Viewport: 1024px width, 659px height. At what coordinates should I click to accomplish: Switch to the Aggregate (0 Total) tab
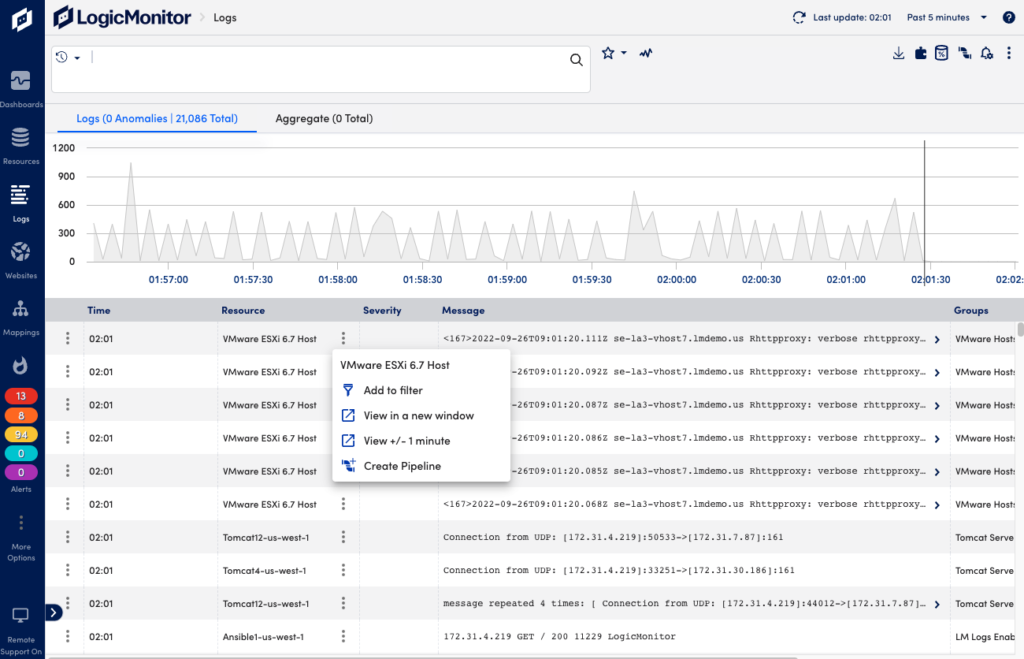click(x=324, y=118)
